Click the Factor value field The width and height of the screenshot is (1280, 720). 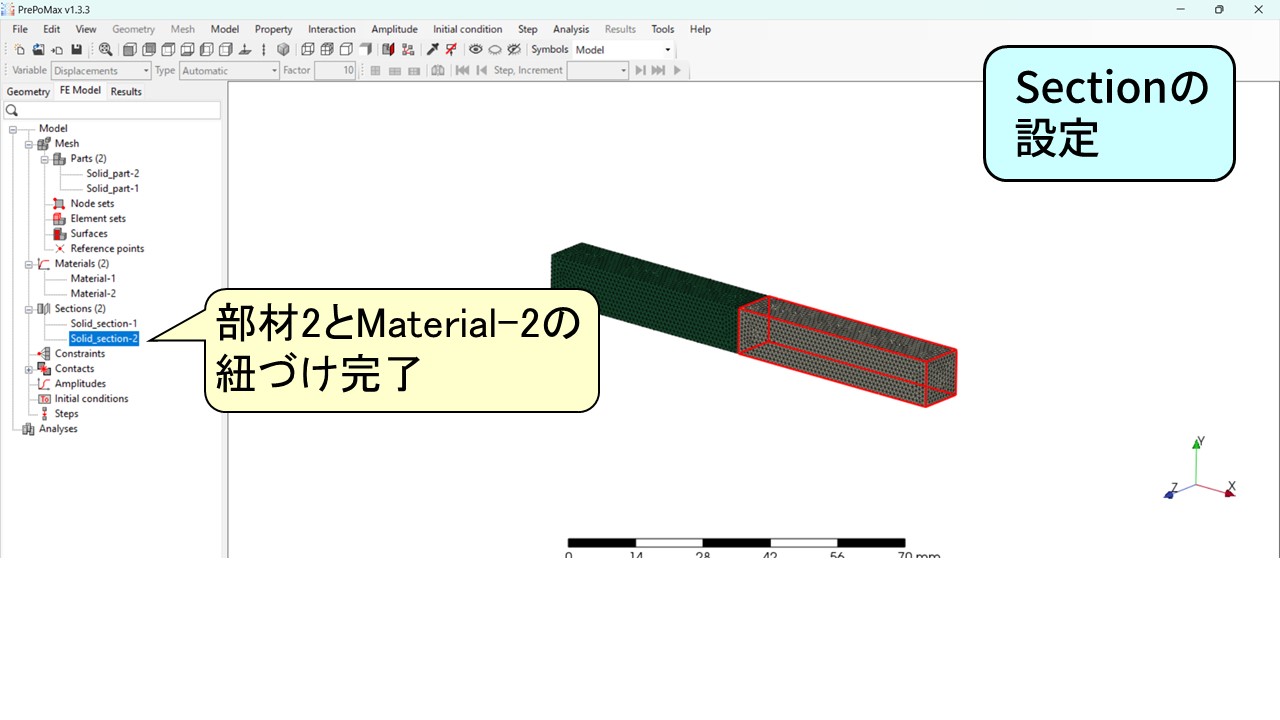click(x=335, y=71)
